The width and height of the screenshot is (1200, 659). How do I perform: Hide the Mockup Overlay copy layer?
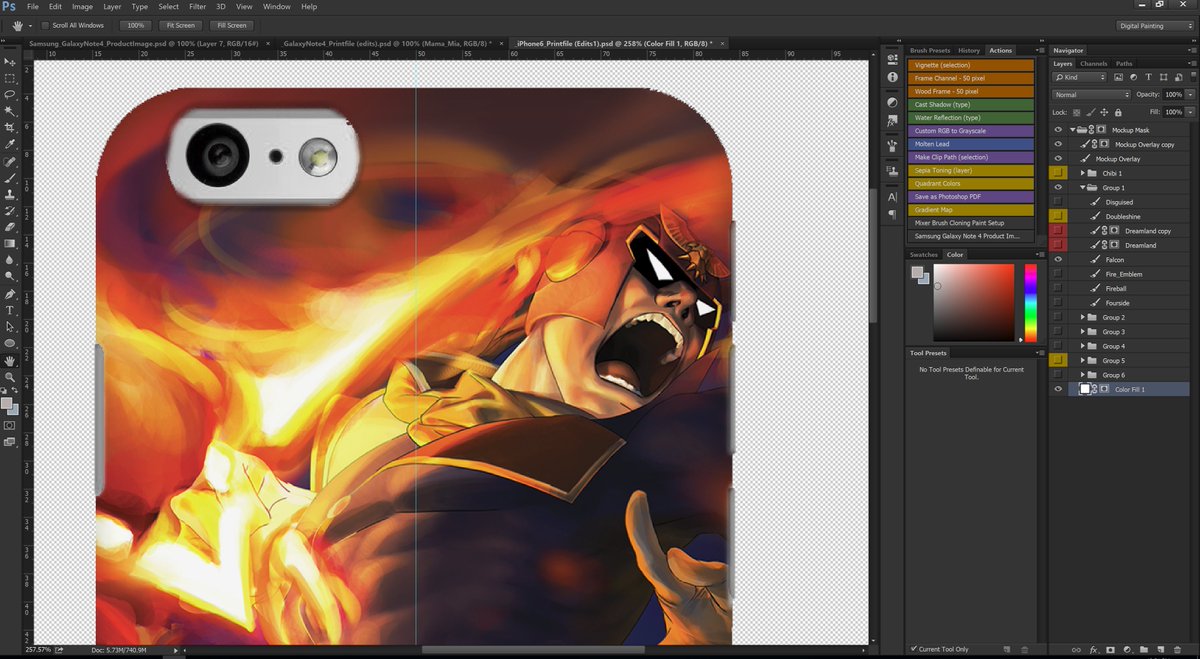click(x=1058, y=144)
